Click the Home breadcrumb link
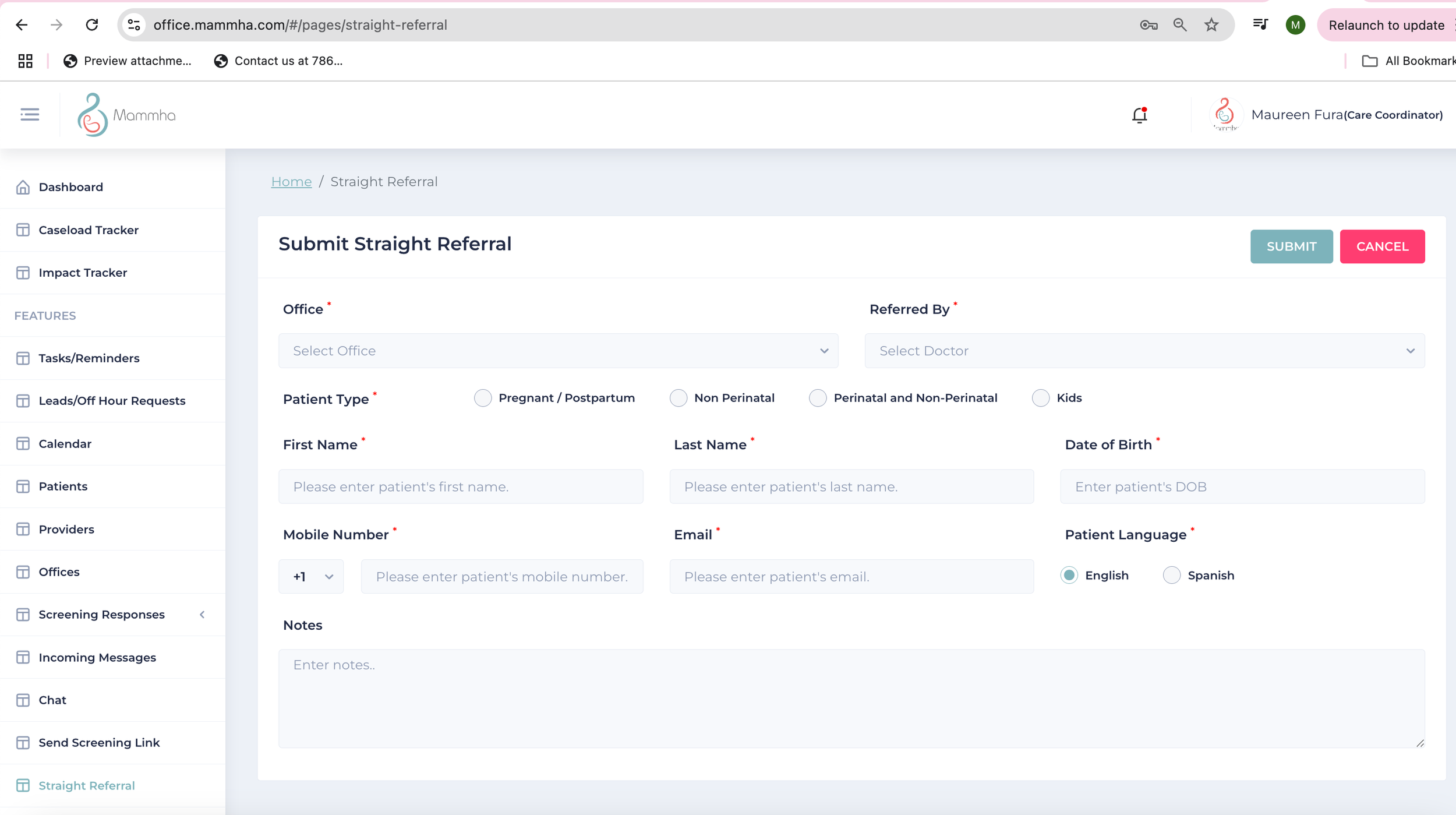 click(291, 182)
